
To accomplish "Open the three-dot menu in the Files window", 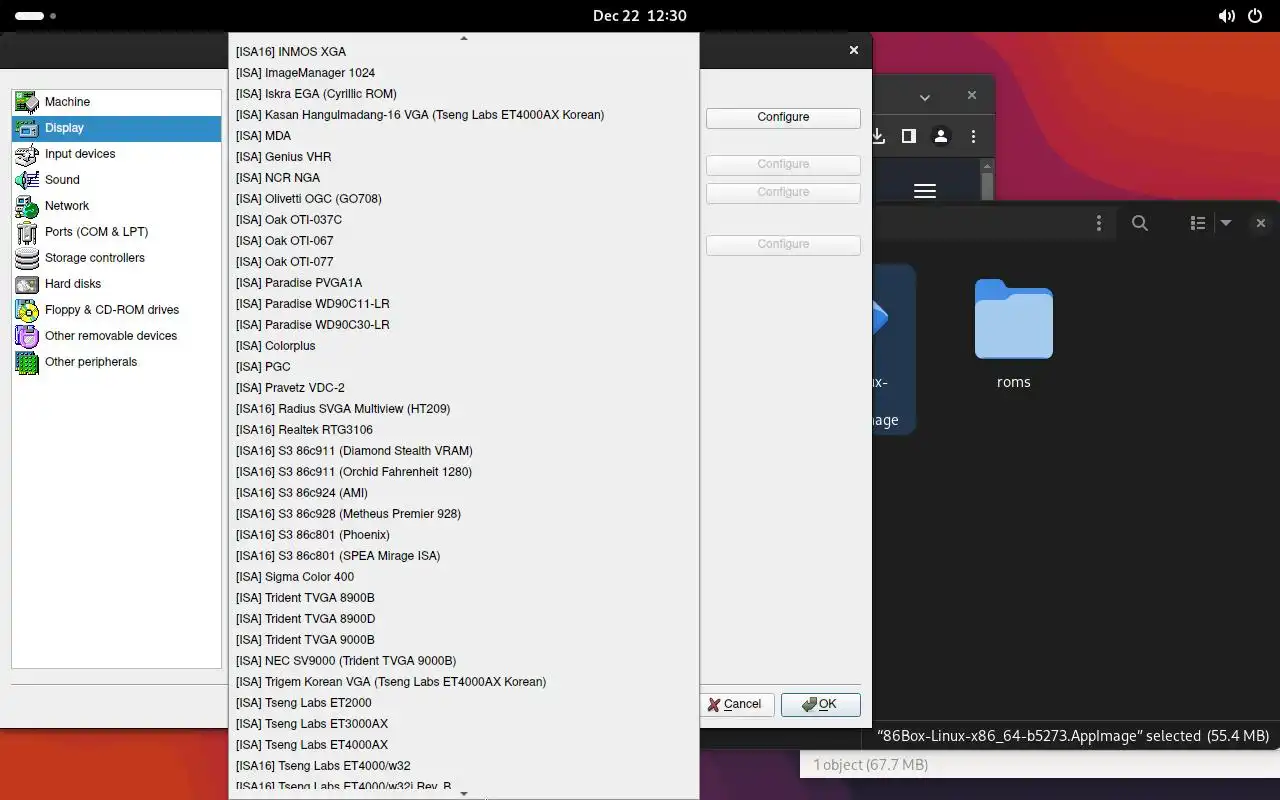I will [1099, 223].
